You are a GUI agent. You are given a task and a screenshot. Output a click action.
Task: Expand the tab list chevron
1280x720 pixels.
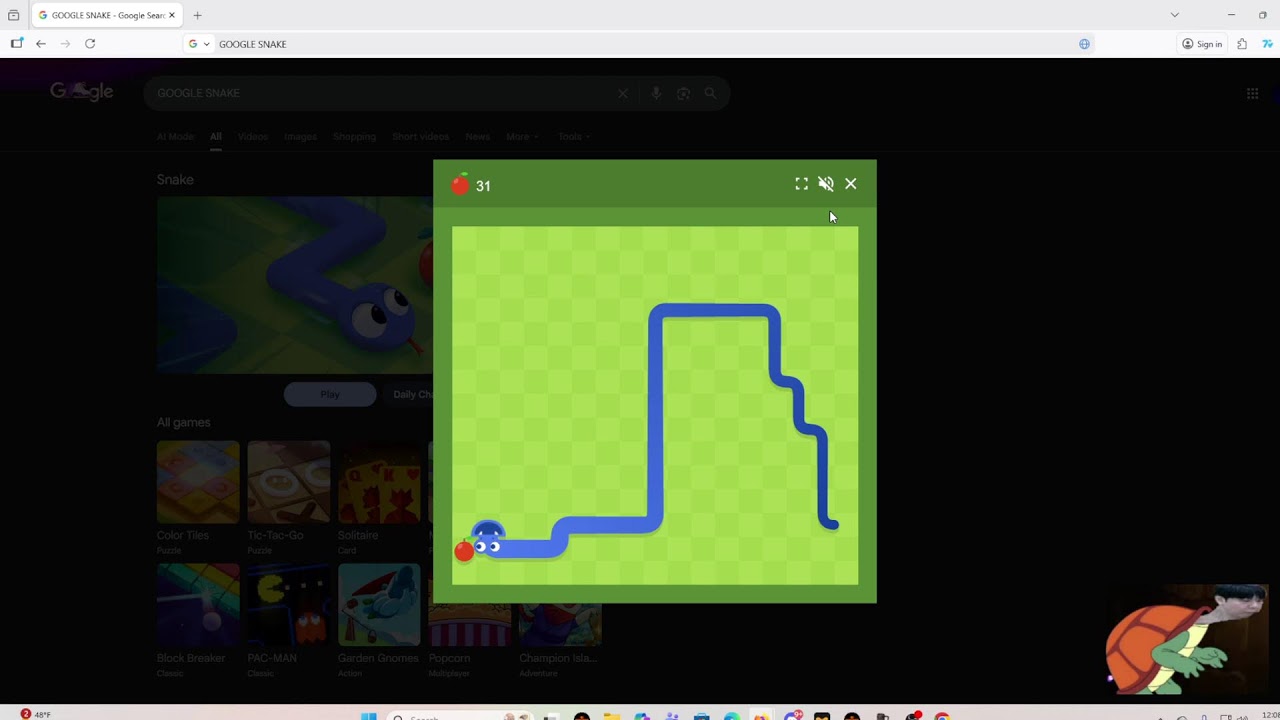pyautogui.click(x=1174, y=15)
